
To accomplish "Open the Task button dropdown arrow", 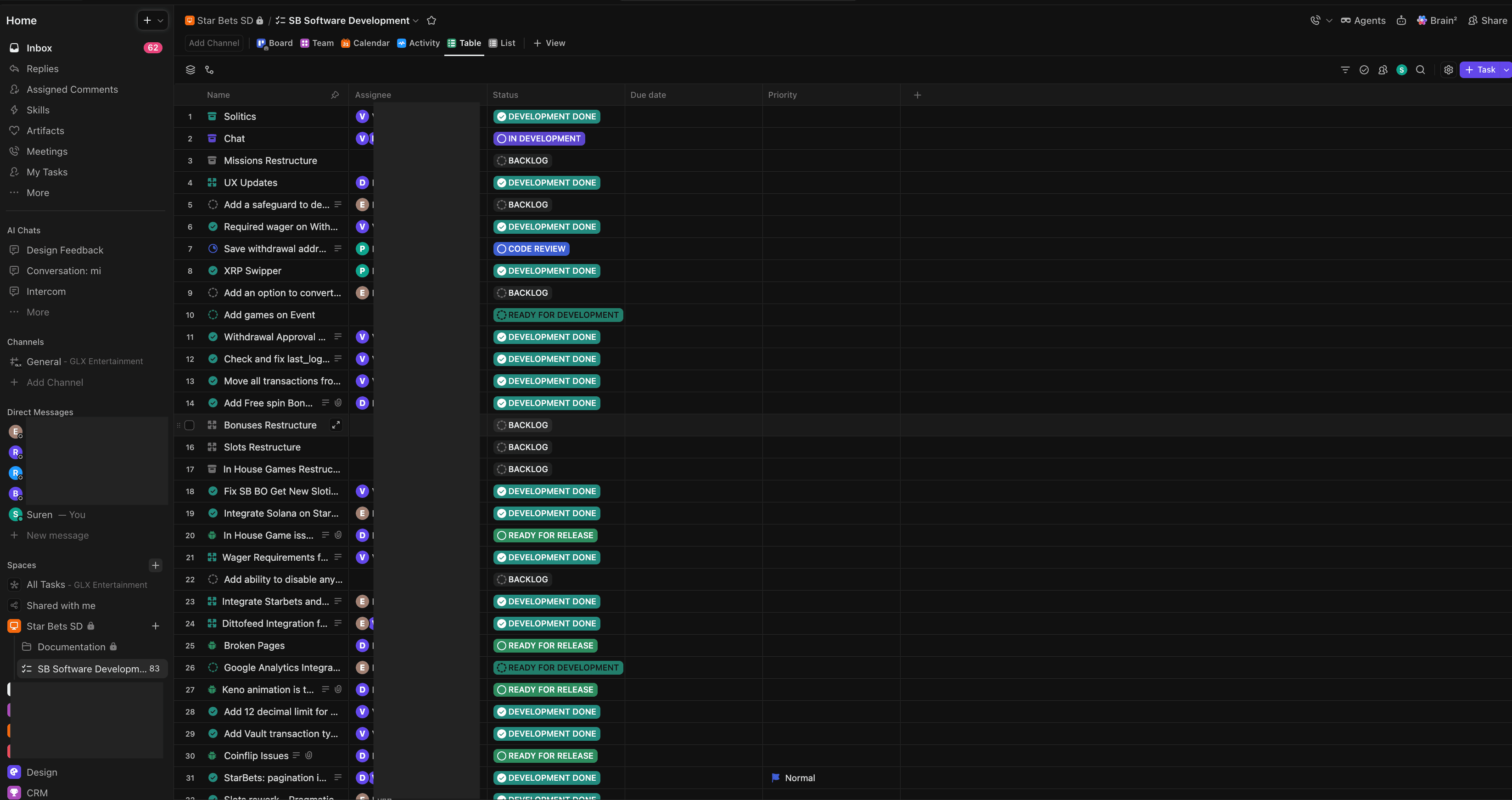I will (x=1506, y=70).
